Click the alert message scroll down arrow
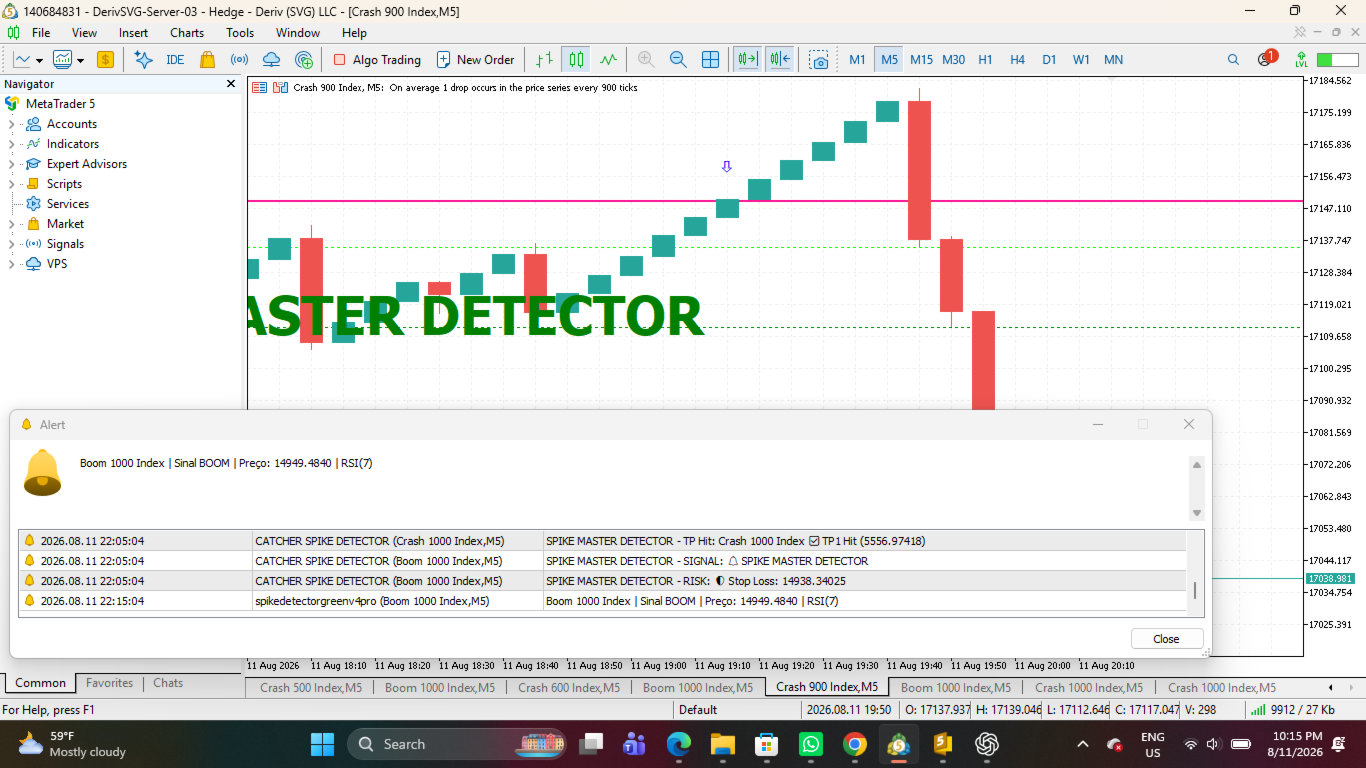The width and height of the screenshot is (1366, 768). [1197, 513]
